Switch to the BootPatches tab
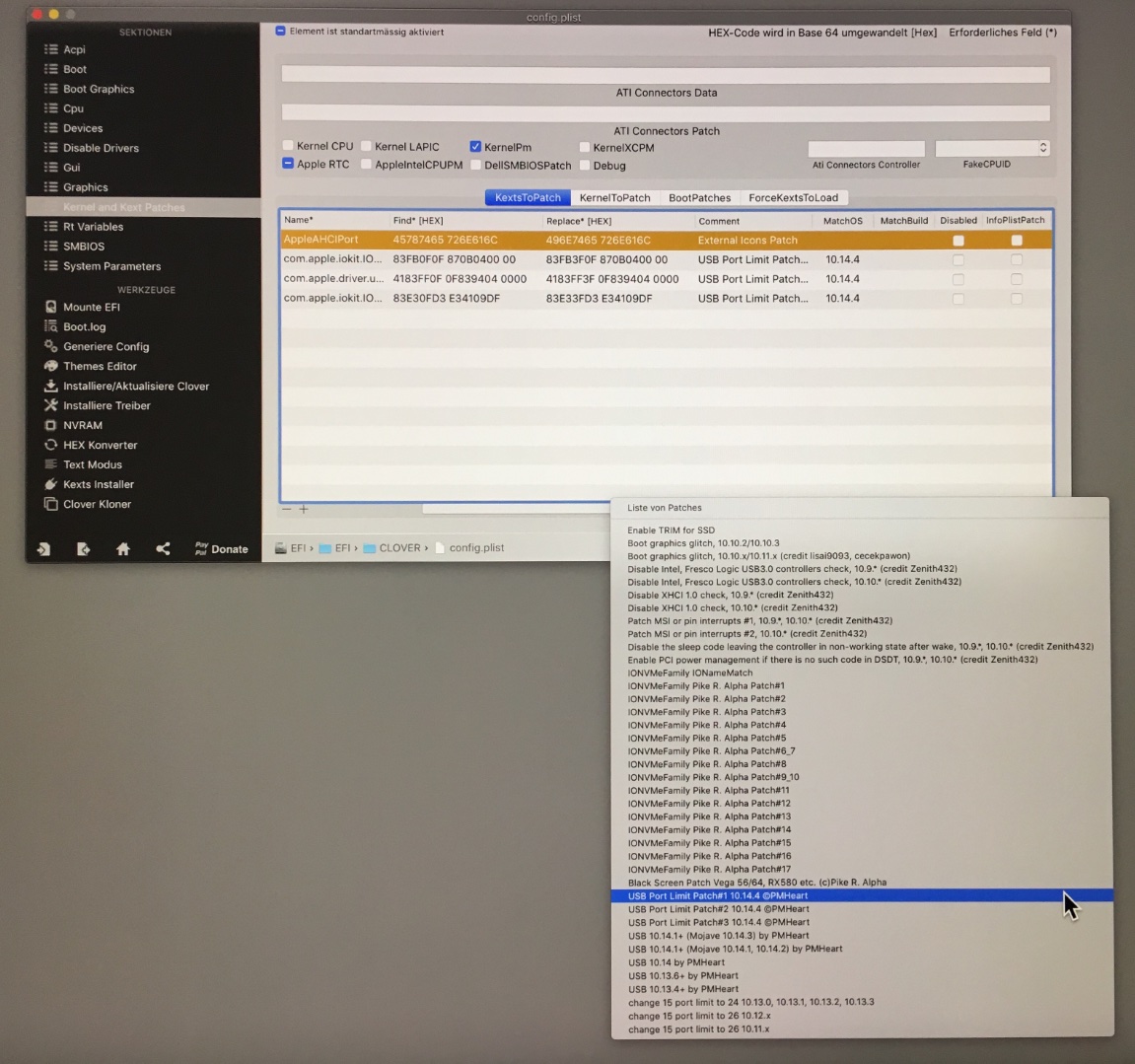1135x1064 pixels. pyautogui.click(x=699, y=197)
